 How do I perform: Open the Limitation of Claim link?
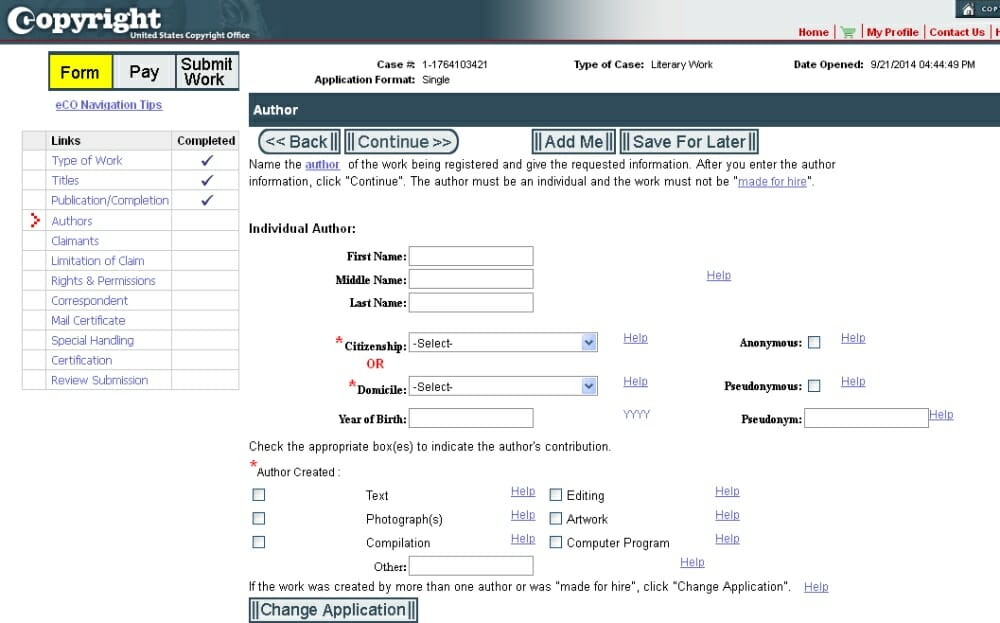pyautogui.click(x=98, y=261)
